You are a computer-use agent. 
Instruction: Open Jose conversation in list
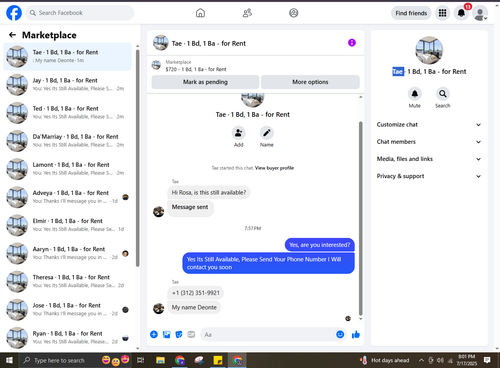click(x=68, y=310)
